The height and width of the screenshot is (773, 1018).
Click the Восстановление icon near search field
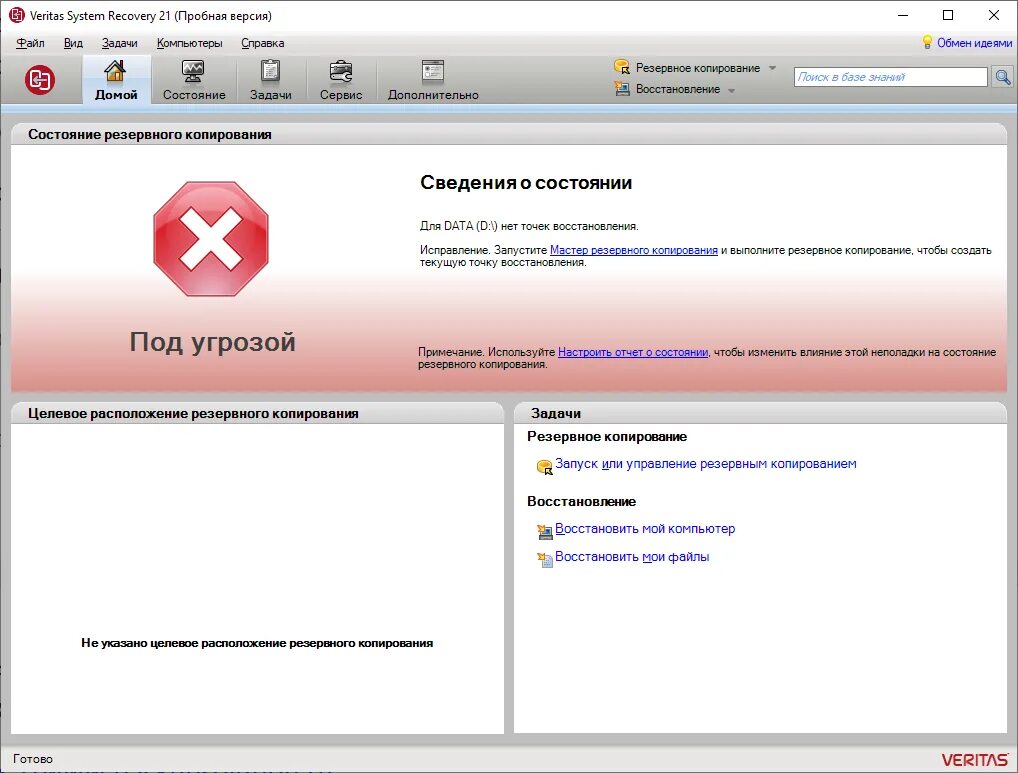[622, 88]
